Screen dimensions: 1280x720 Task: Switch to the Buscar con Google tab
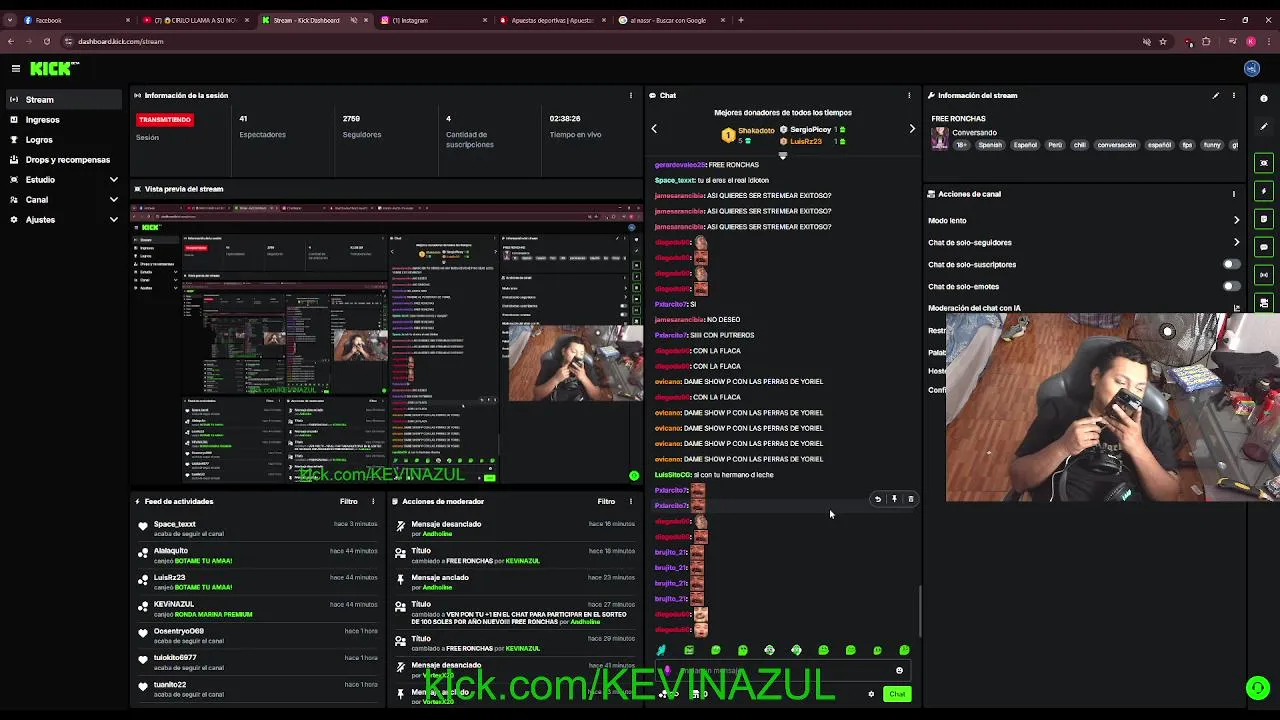[x=671, y=20]
